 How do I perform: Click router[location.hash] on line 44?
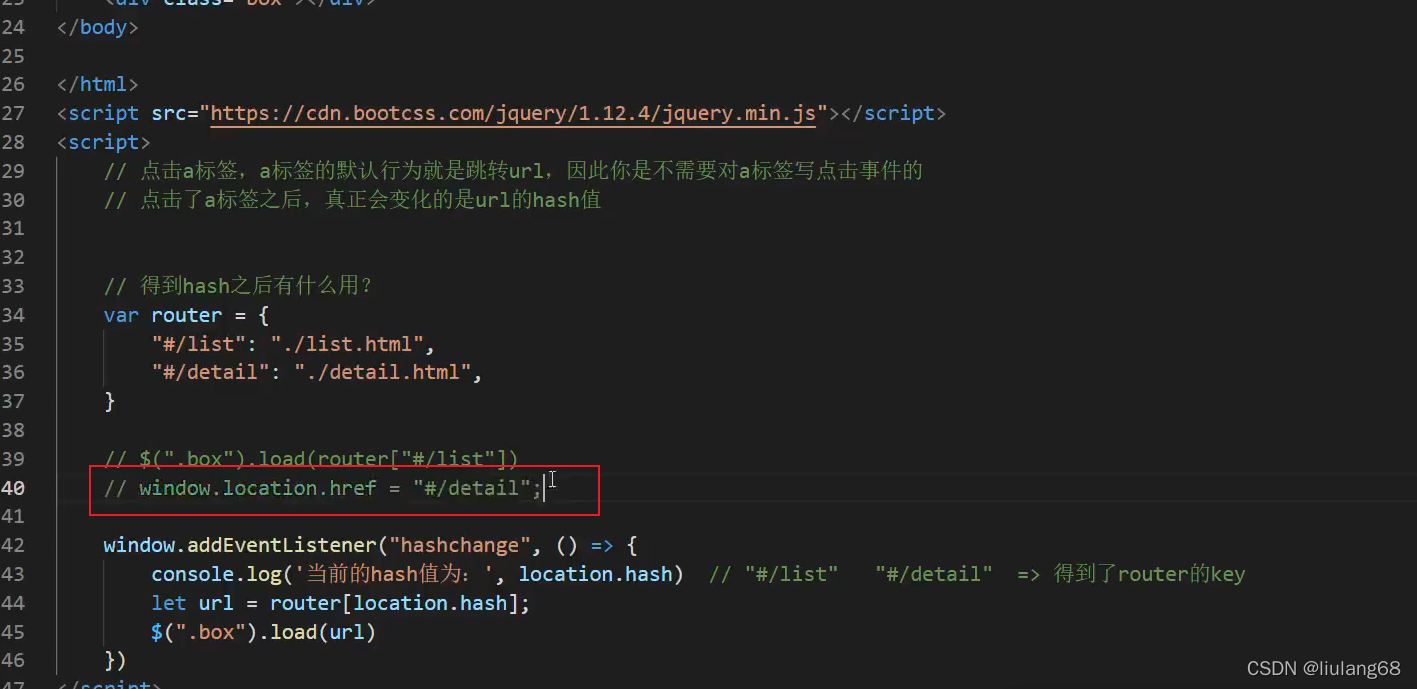394,603
